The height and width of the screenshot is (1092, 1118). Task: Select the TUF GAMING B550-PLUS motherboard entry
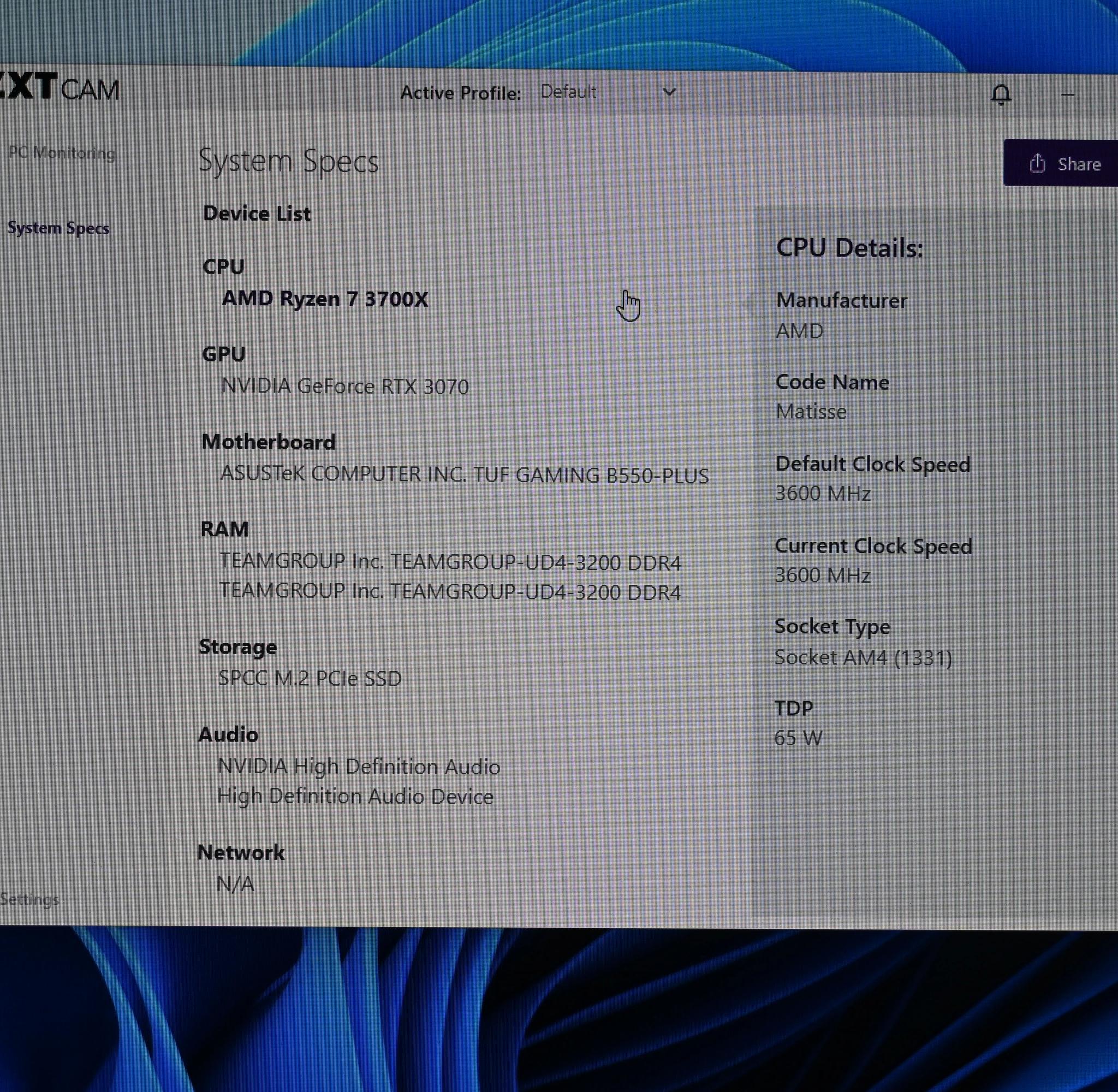[465, 474]
